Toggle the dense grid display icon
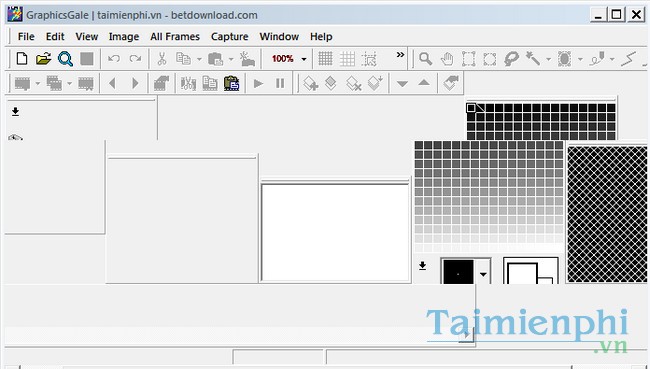This screenshot has width=650, height=369. pos(325,59)
